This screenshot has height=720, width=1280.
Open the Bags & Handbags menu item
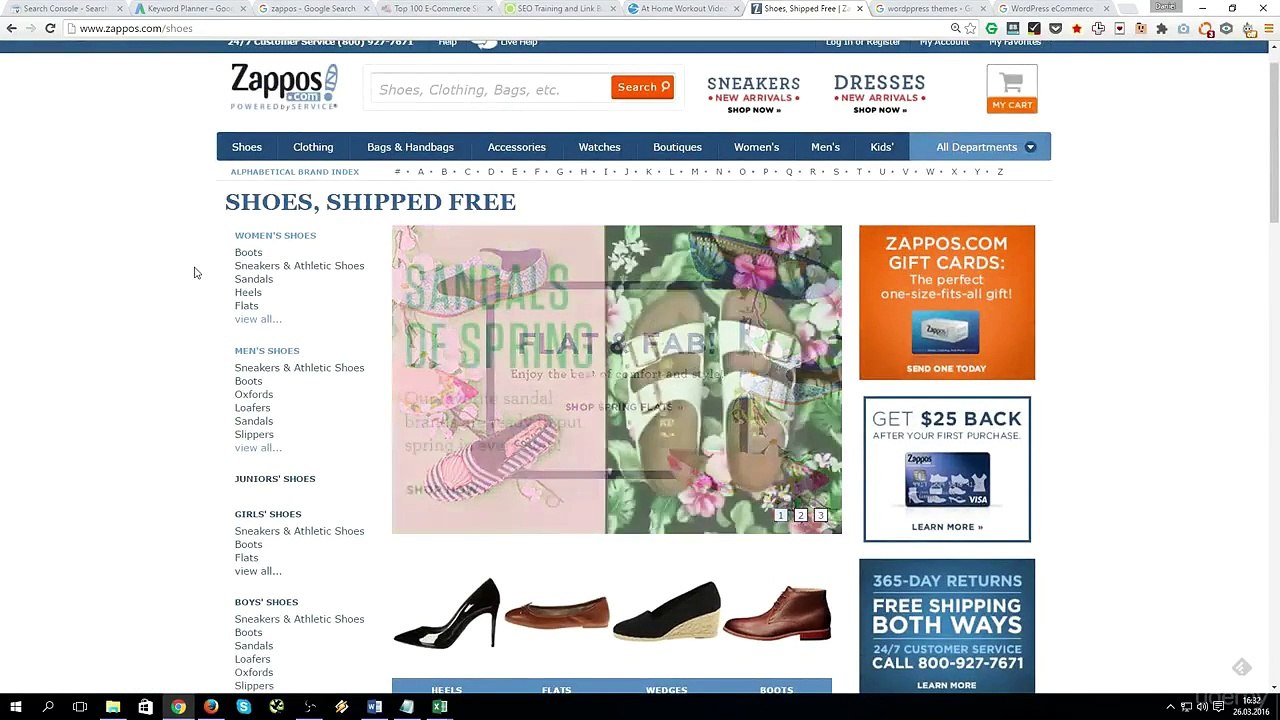[x=410, y=147]
